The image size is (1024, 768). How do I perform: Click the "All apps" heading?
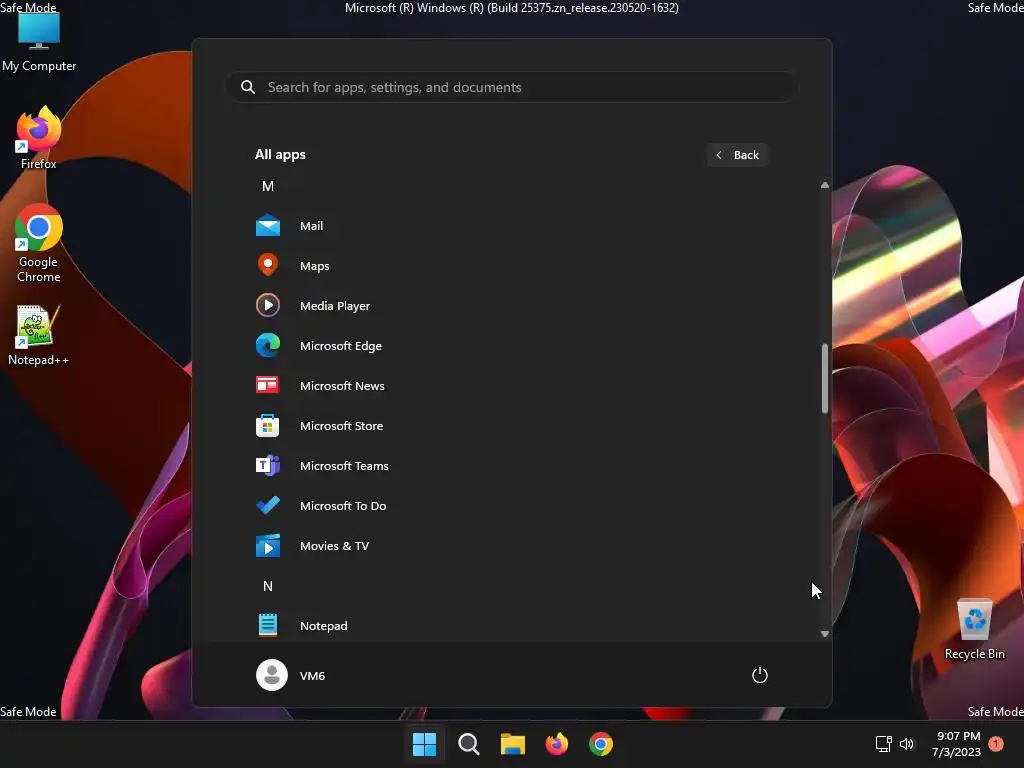280,155
